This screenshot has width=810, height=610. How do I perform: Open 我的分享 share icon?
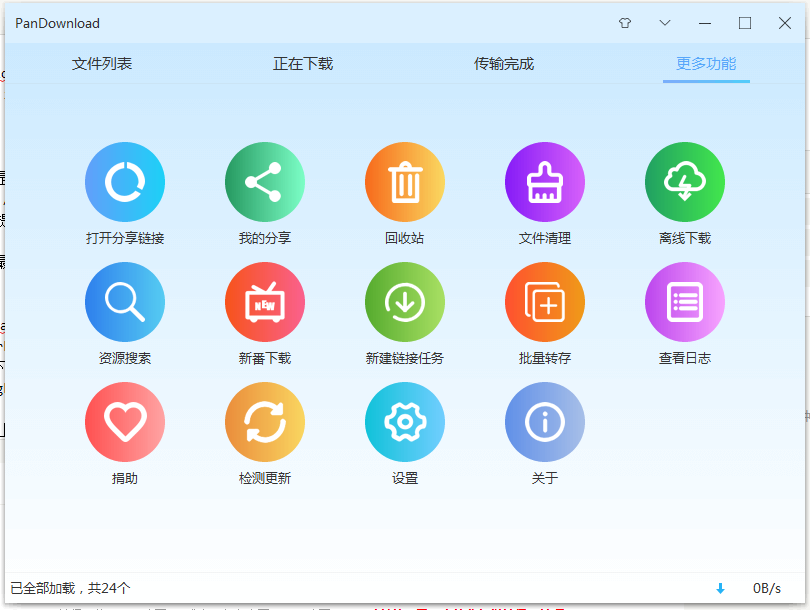click(x=265, y=182)
